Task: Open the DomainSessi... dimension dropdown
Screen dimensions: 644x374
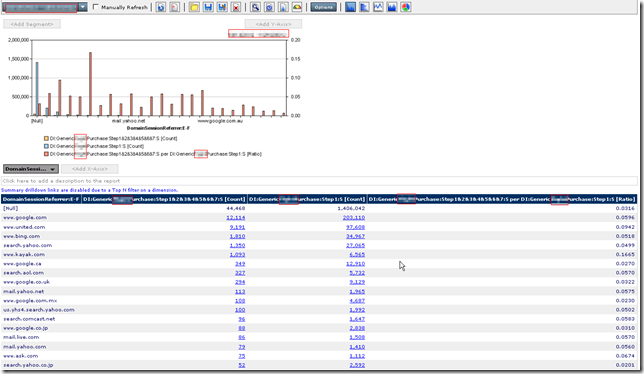Action: [31, 169]
